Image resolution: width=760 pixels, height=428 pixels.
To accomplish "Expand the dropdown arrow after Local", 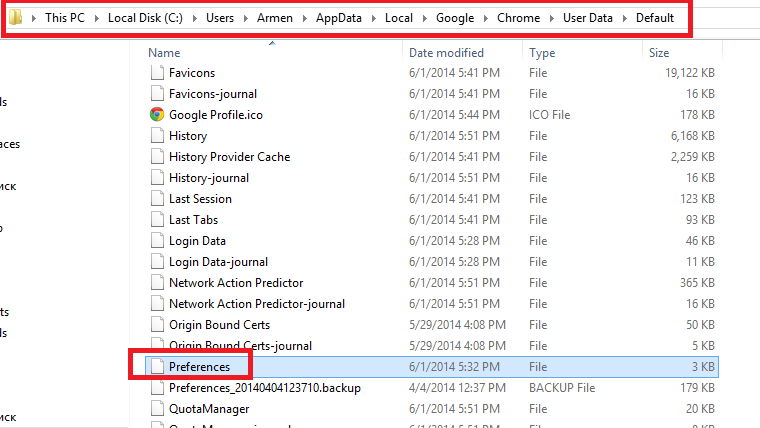I will [425, 18].
